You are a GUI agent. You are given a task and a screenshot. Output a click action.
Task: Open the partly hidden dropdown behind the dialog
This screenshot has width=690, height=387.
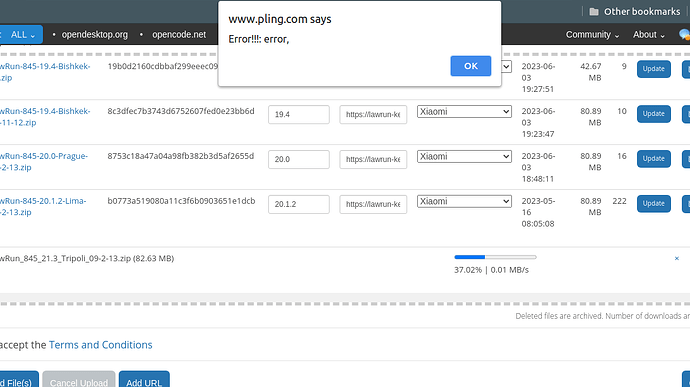coord(506,66)
